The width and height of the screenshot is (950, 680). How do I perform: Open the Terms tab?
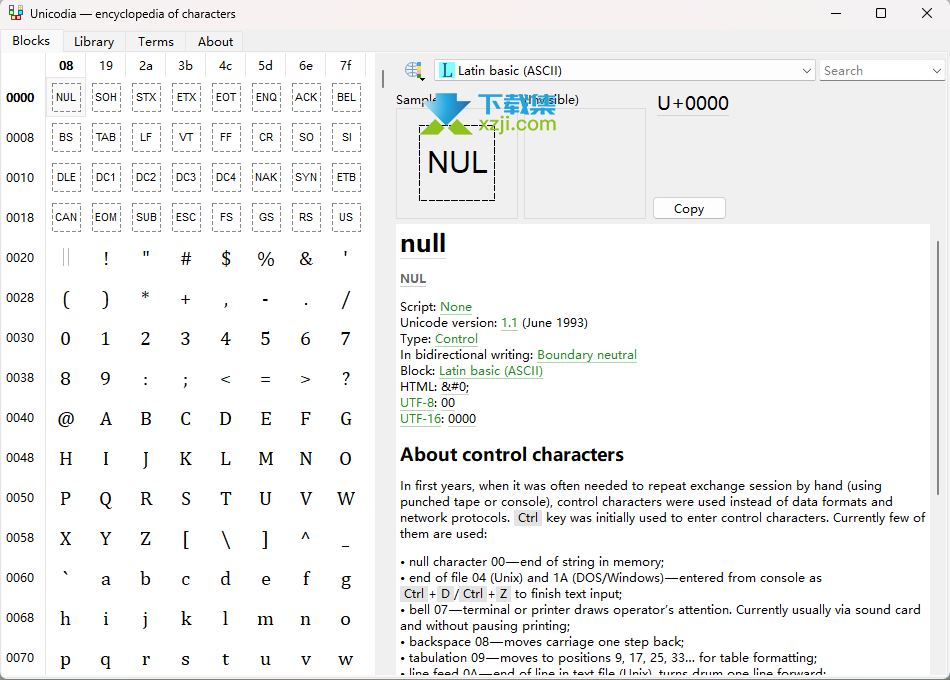point(156,42)
